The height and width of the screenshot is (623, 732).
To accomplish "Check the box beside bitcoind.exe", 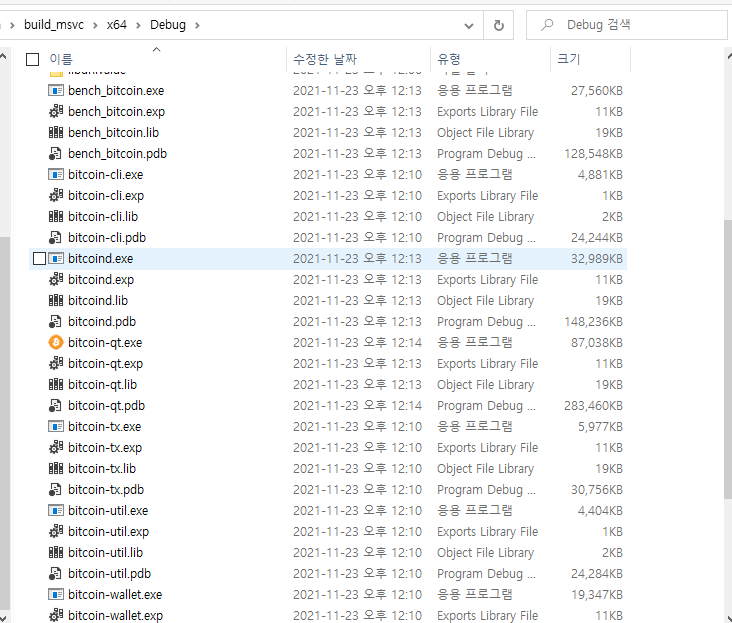I will tap(39, 258).
